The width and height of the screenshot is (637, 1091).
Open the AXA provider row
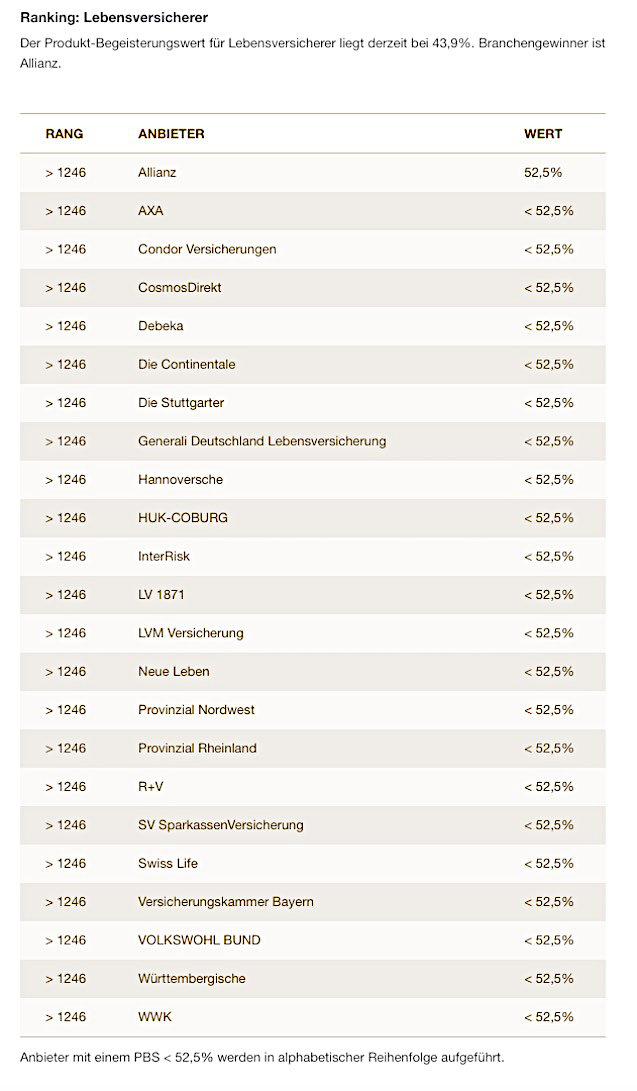click(151, 211)
